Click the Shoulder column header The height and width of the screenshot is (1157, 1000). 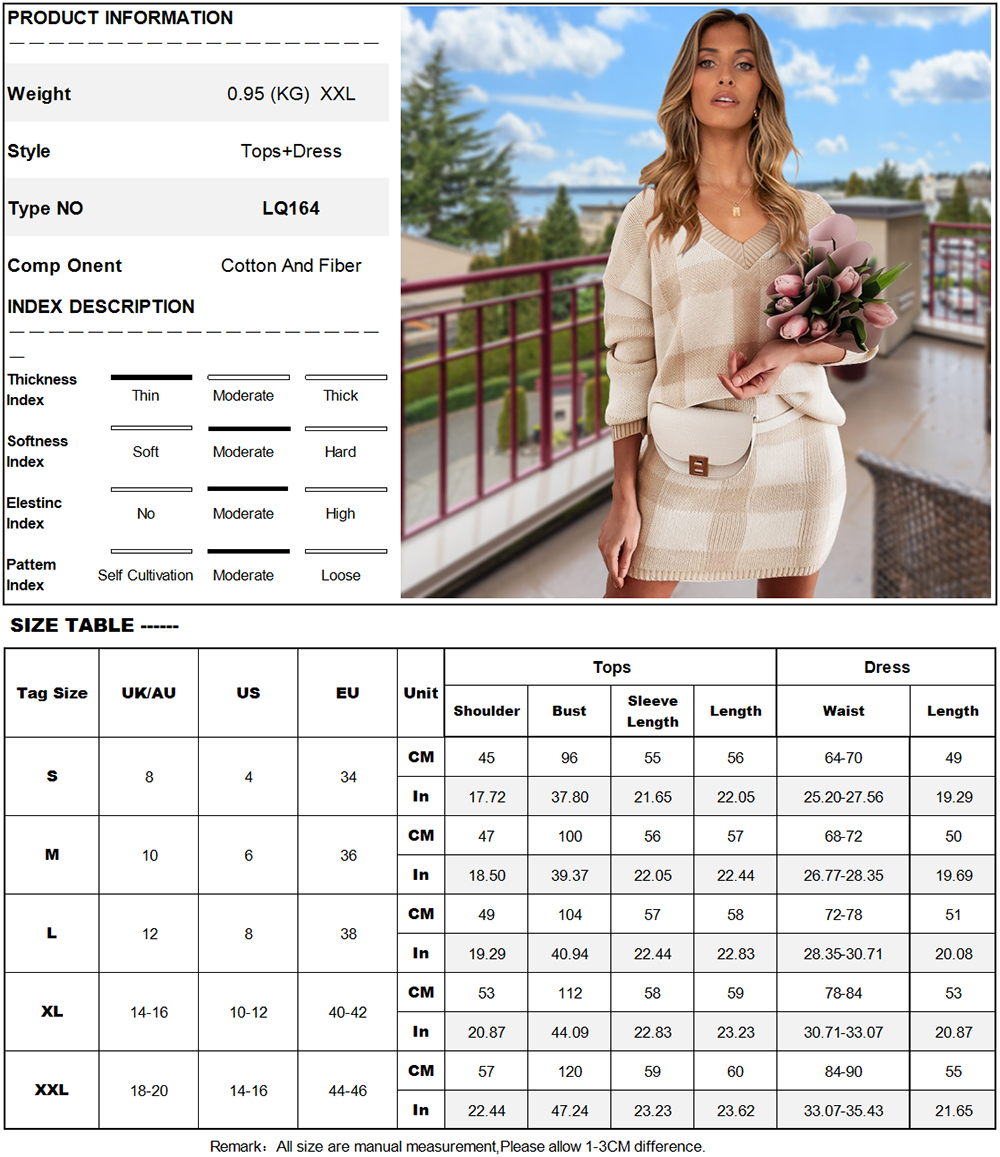pos(486,711)
